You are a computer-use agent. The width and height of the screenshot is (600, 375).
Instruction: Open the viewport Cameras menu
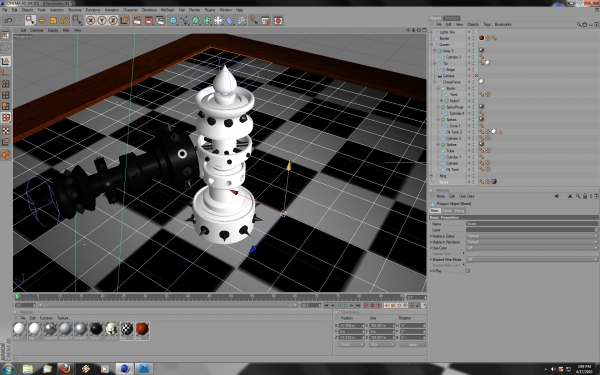(x=37, y=30)
